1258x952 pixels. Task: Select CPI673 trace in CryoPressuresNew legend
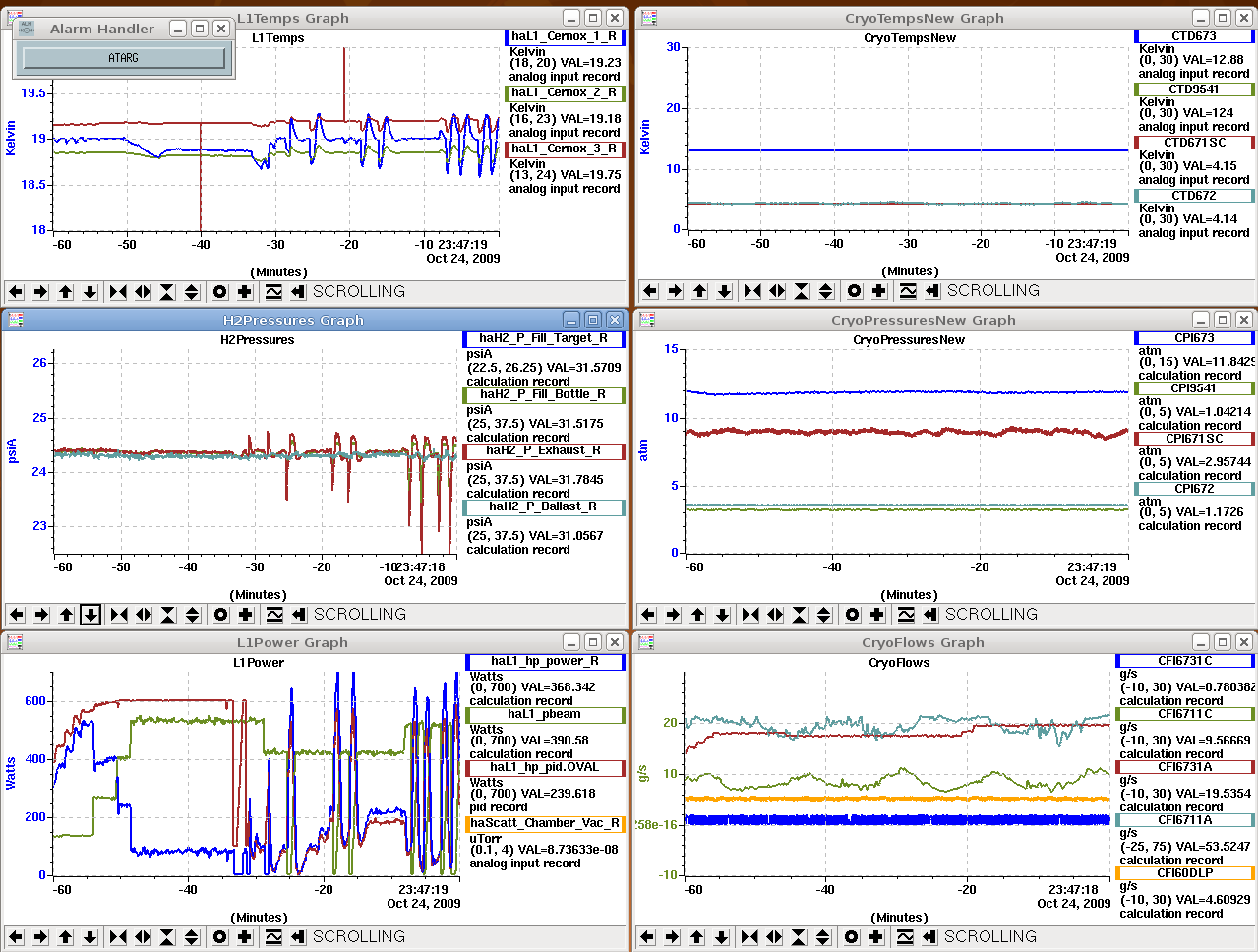pyautogui.click(x=1194, y=338)
